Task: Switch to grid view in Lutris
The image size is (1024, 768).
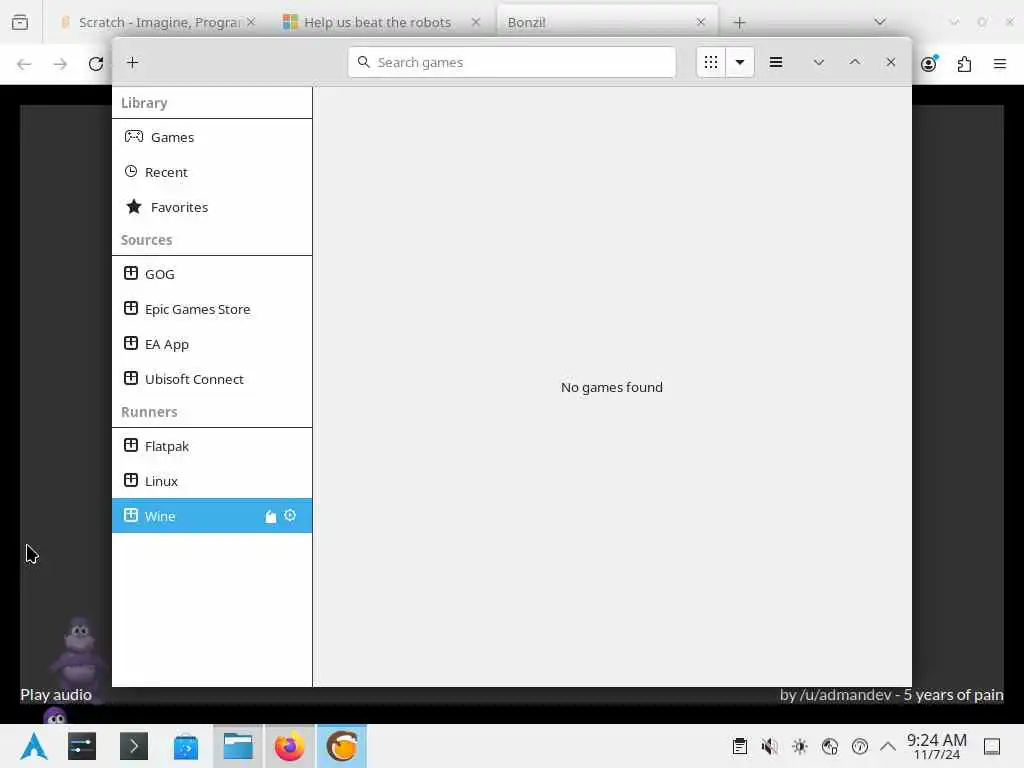Action: pyautogui.click(x=711, y=62)
